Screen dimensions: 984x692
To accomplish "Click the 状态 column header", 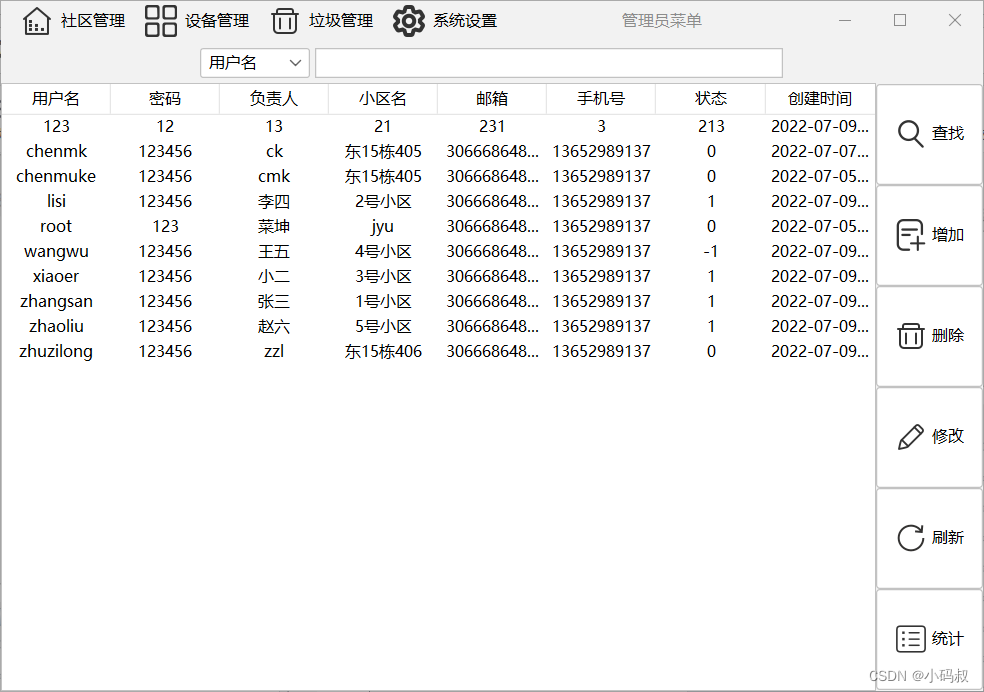I will (710, 99).
